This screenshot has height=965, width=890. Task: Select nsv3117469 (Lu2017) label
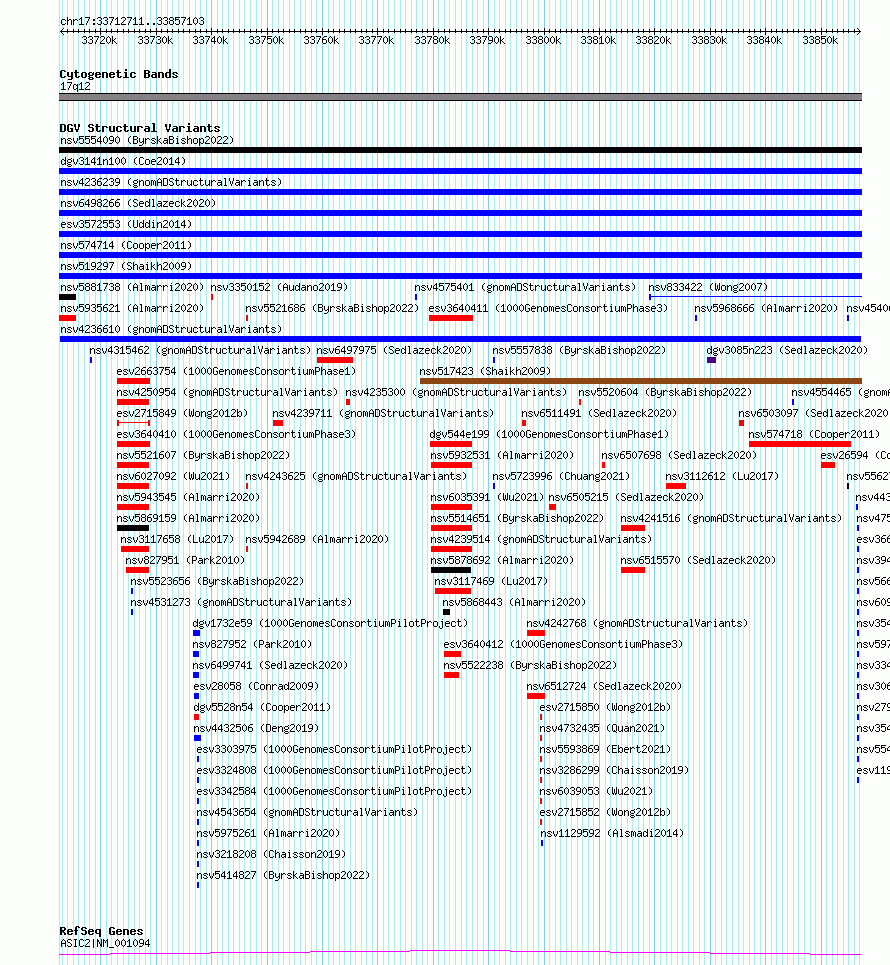tap(491, 581)
